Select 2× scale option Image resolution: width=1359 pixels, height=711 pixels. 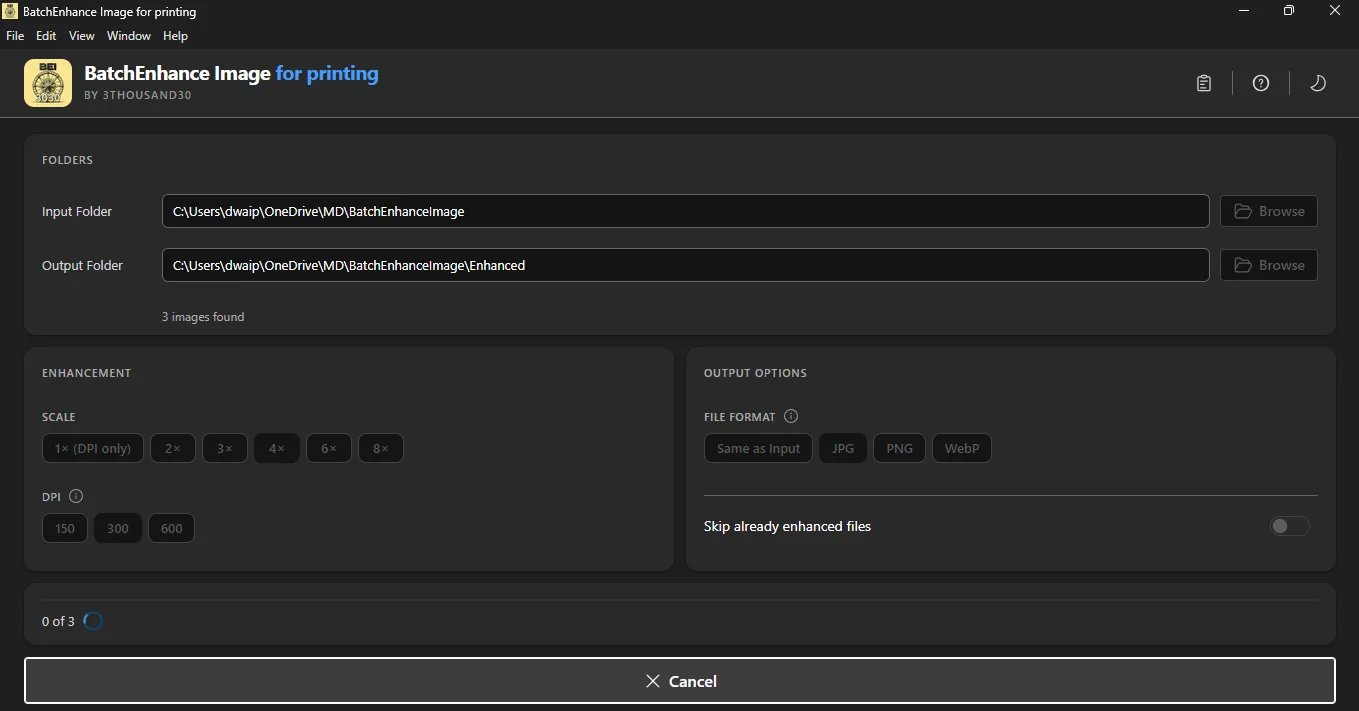pos(173,448)
